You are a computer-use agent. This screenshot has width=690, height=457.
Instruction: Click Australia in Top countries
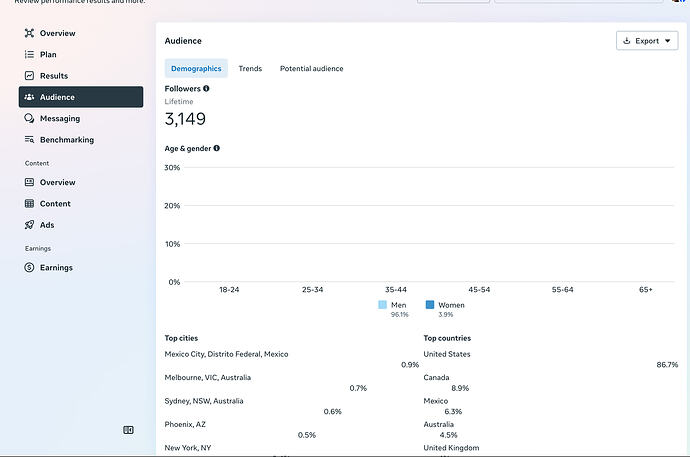438,424
